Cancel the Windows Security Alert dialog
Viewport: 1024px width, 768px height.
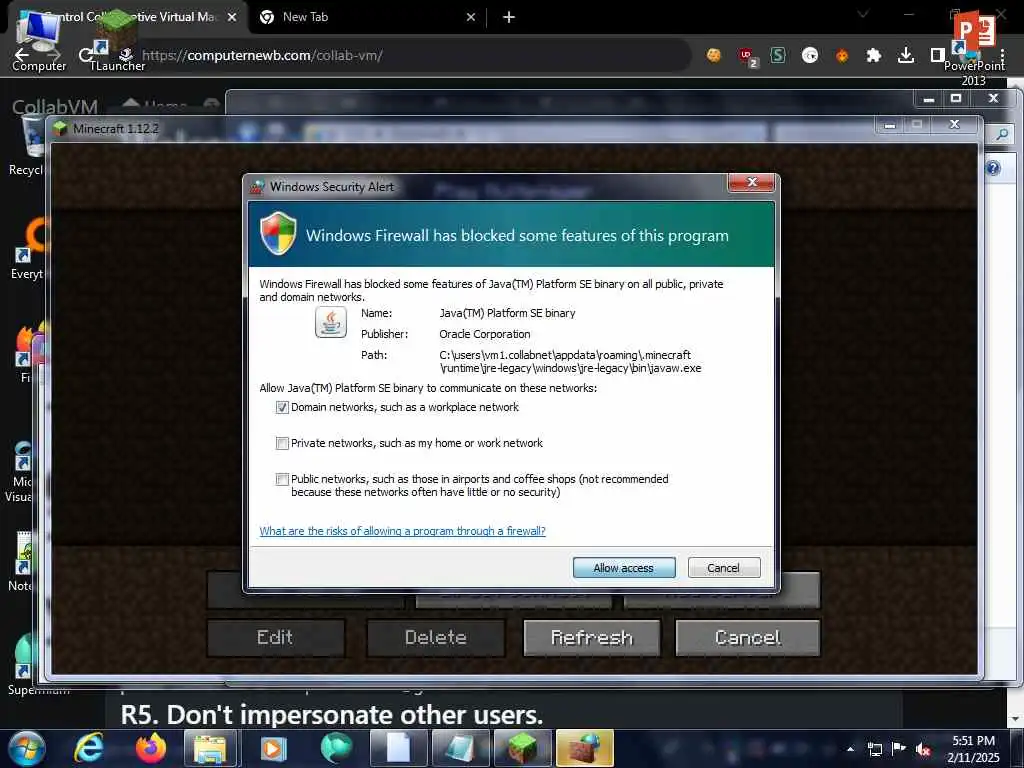[x=724, y=568]
